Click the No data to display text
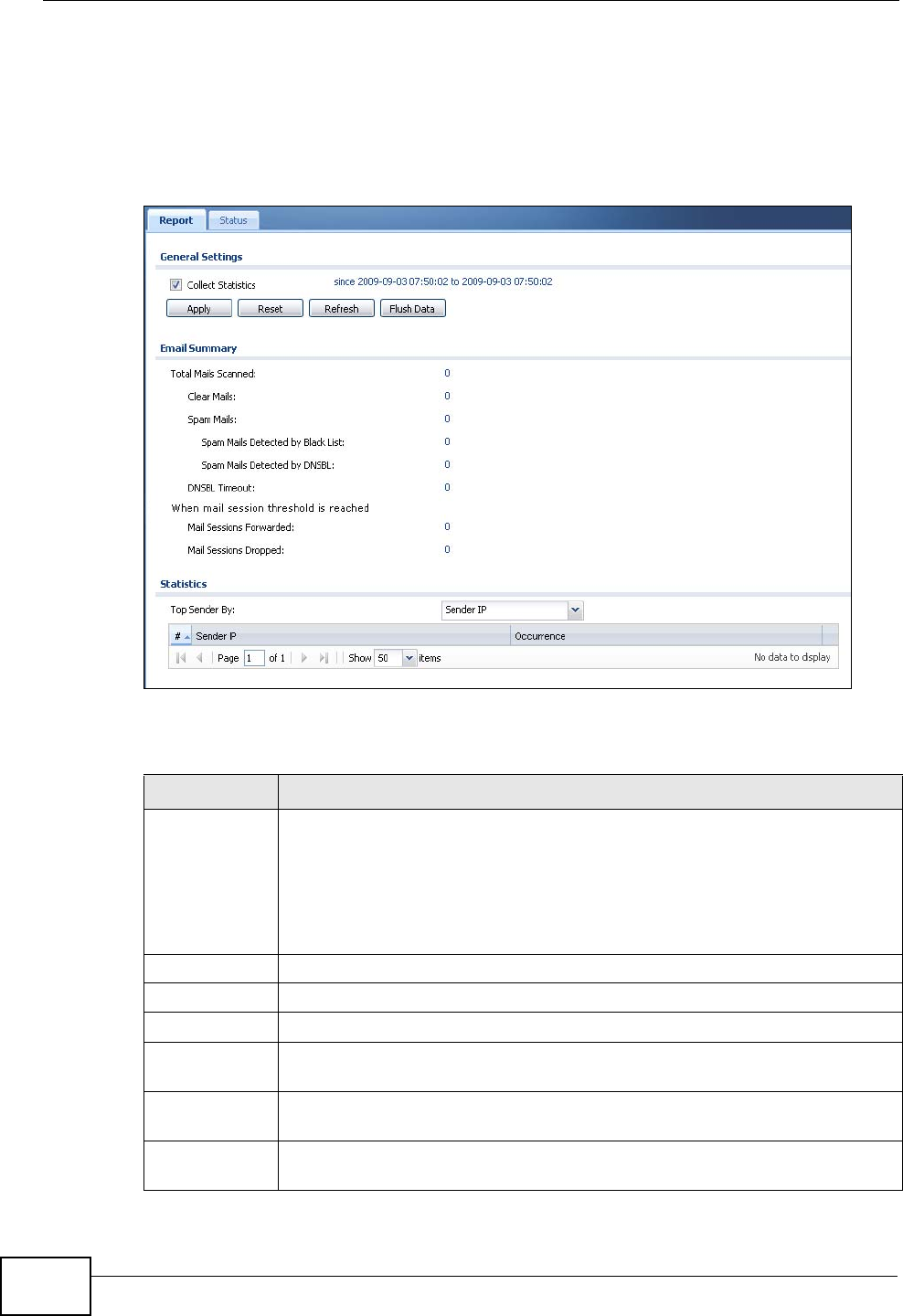 coord(791,657)
